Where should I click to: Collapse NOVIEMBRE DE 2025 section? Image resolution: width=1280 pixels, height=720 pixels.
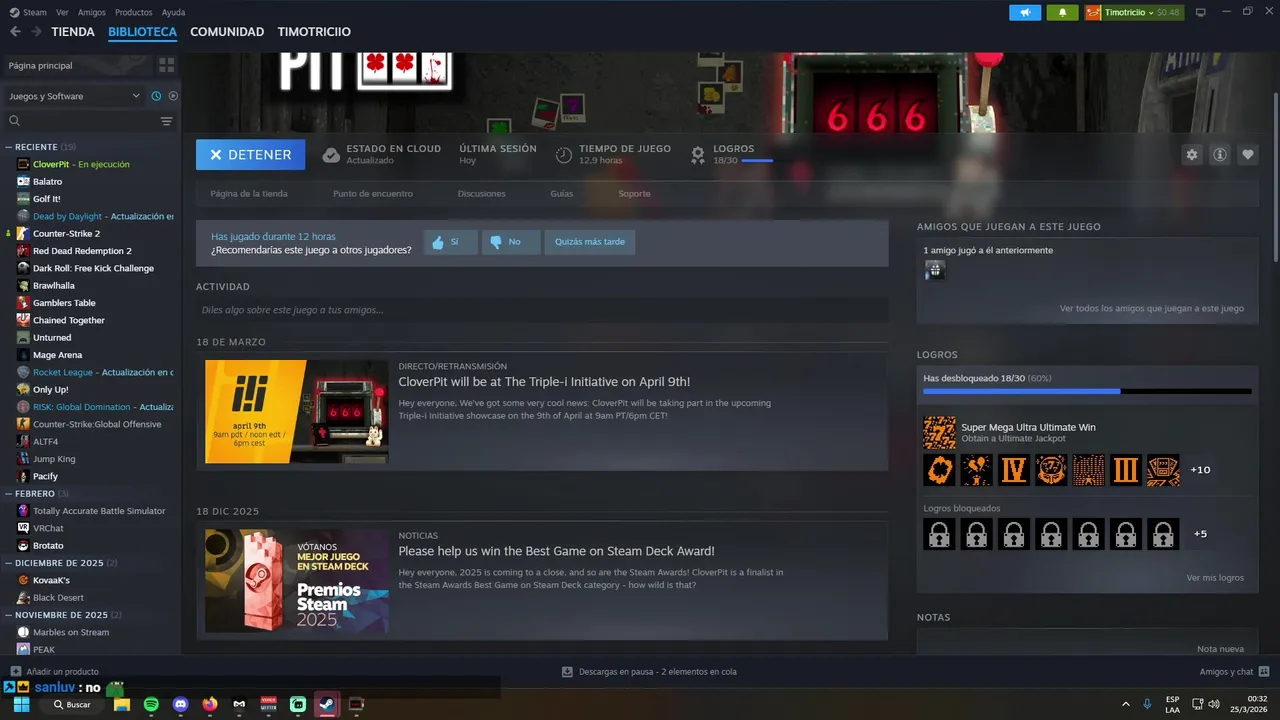8,615
